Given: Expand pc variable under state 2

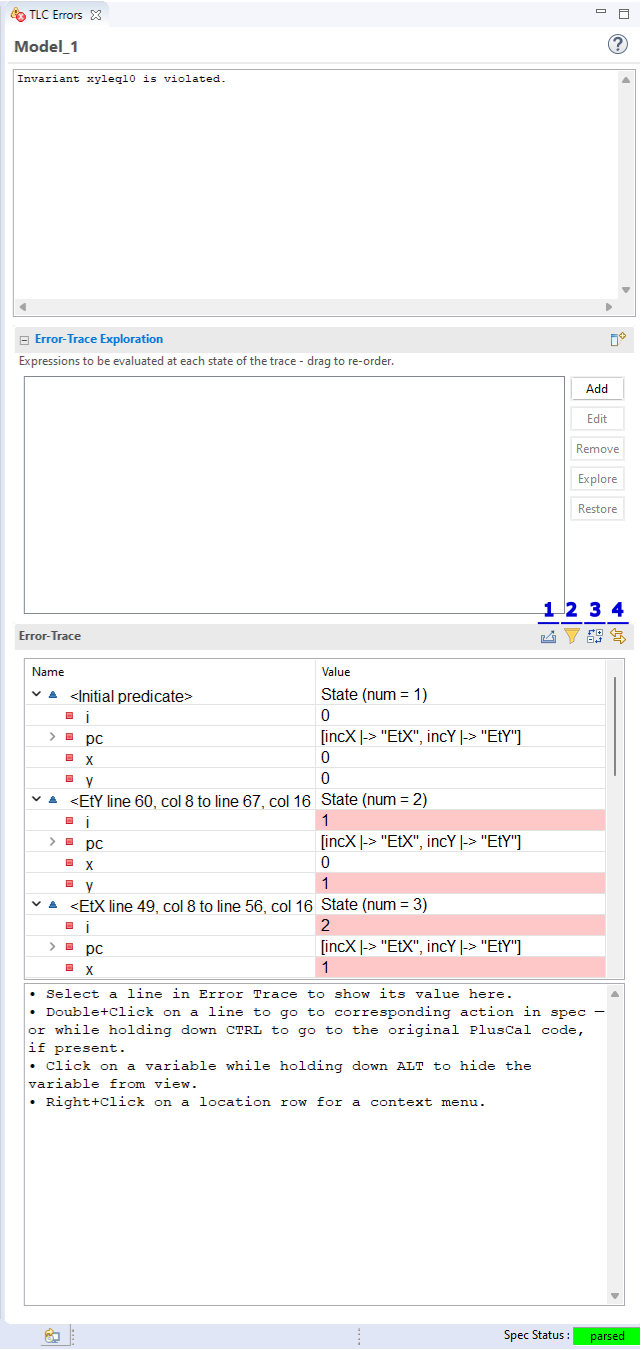Looking at the screenshot, I should [52, 842].
